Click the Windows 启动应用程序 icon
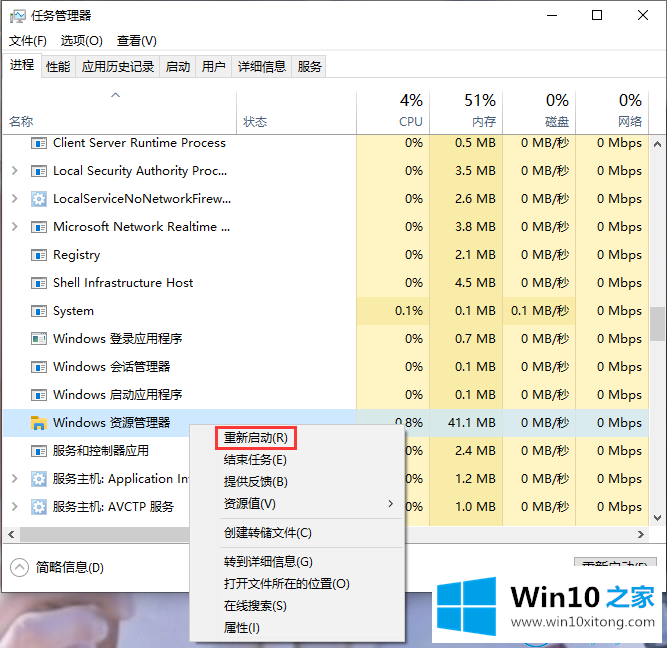This screenshot has width=667, height=648. [x=39, y=395]
